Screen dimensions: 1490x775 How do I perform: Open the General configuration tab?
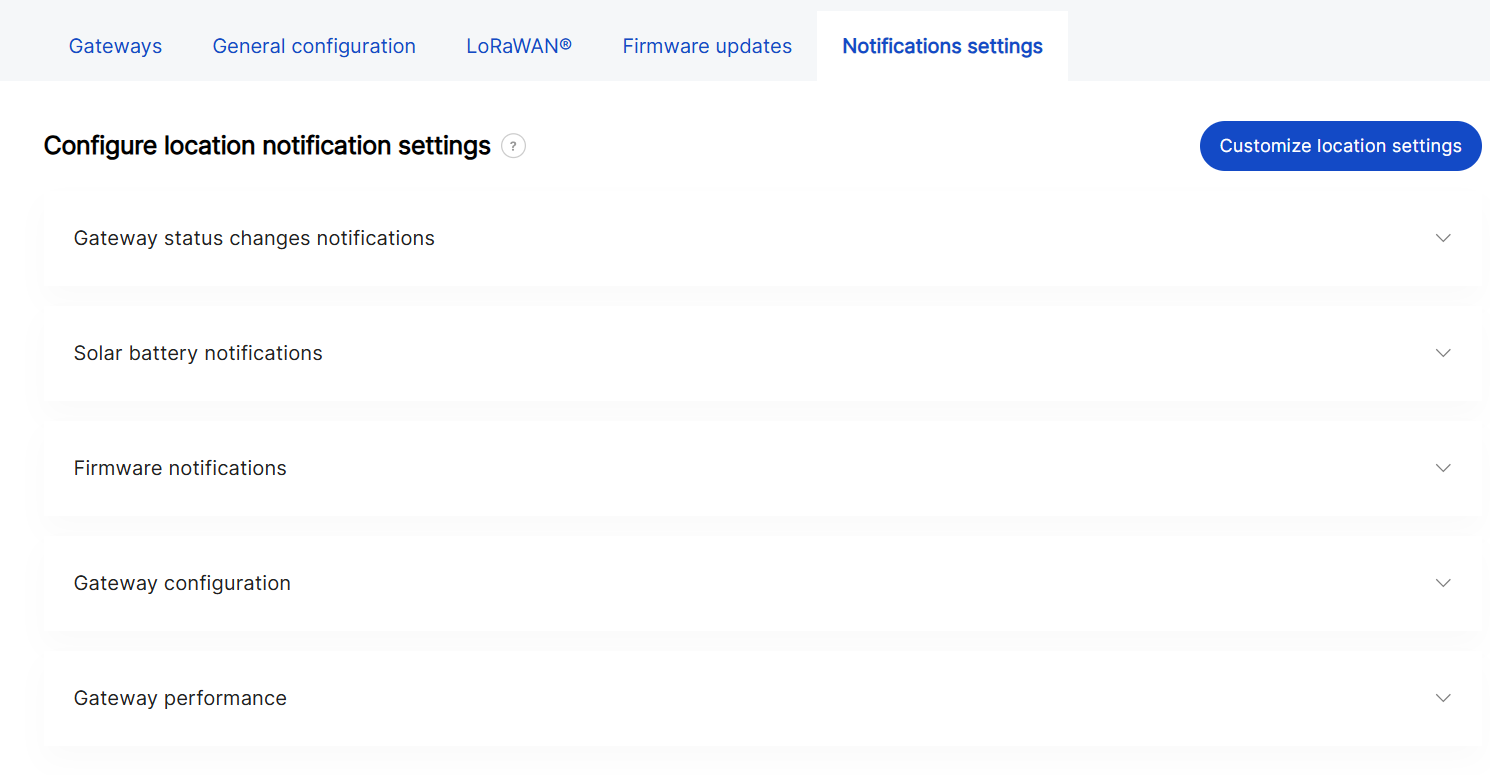coord(314,46)
